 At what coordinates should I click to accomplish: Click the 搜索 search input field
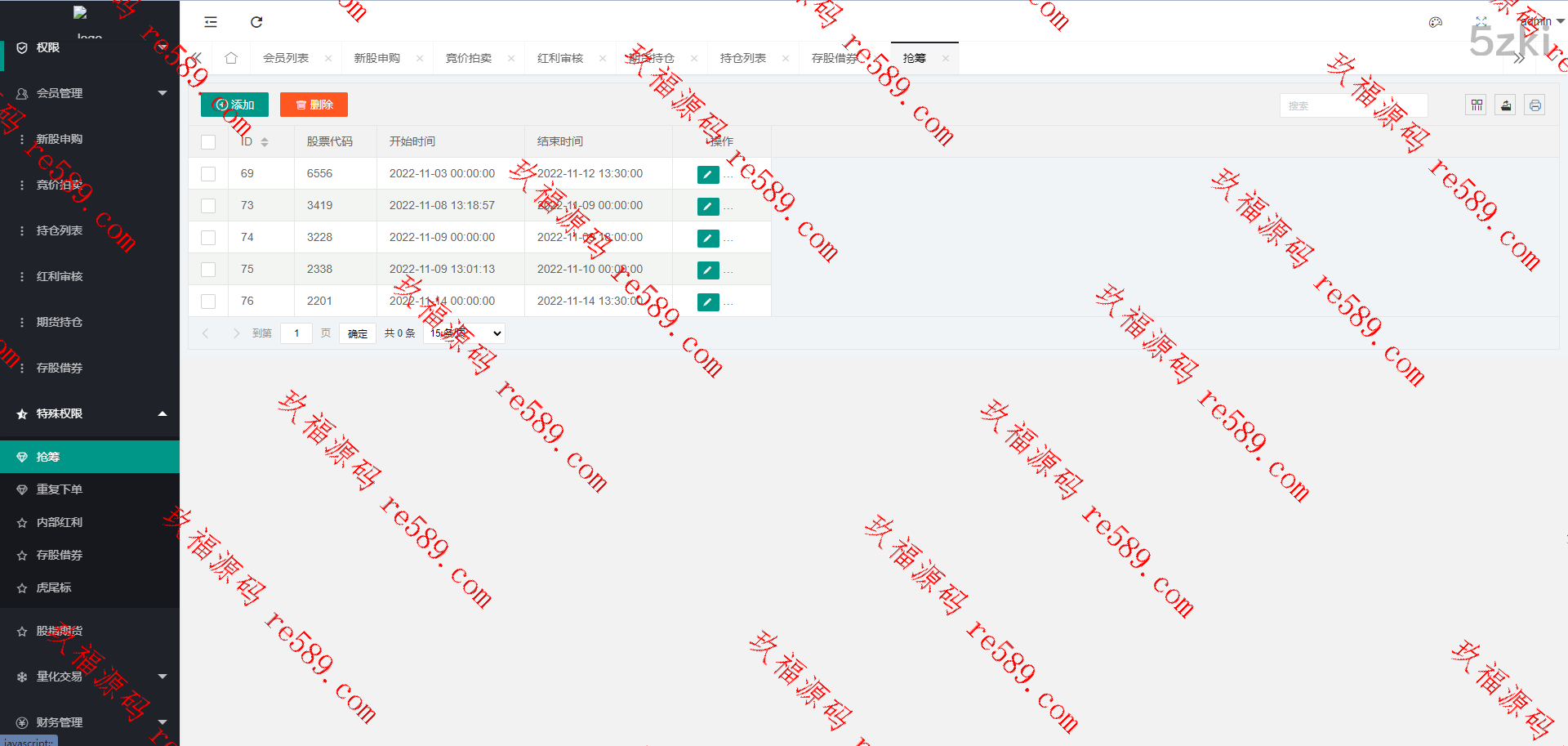click(x=1352, y=105)
